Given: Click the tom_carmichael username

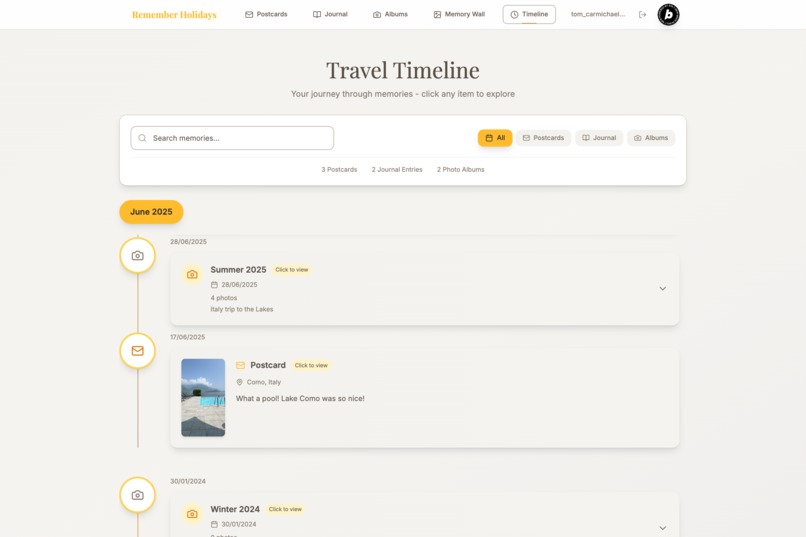Looking at the screenshot, I should pos(598,14).
